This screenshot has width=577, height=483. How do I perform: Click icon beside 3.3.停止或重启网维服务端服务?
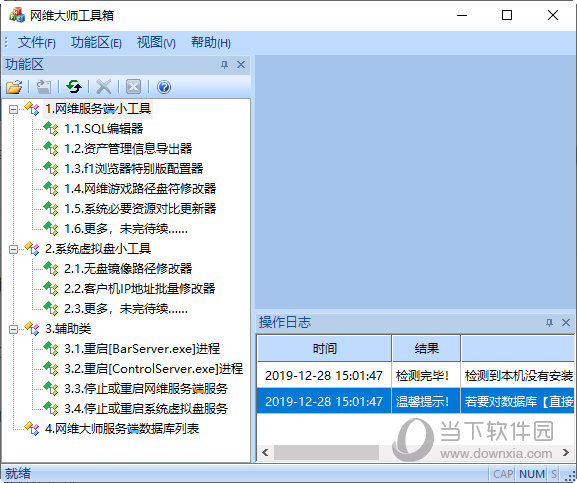click(x=51, y=388)
